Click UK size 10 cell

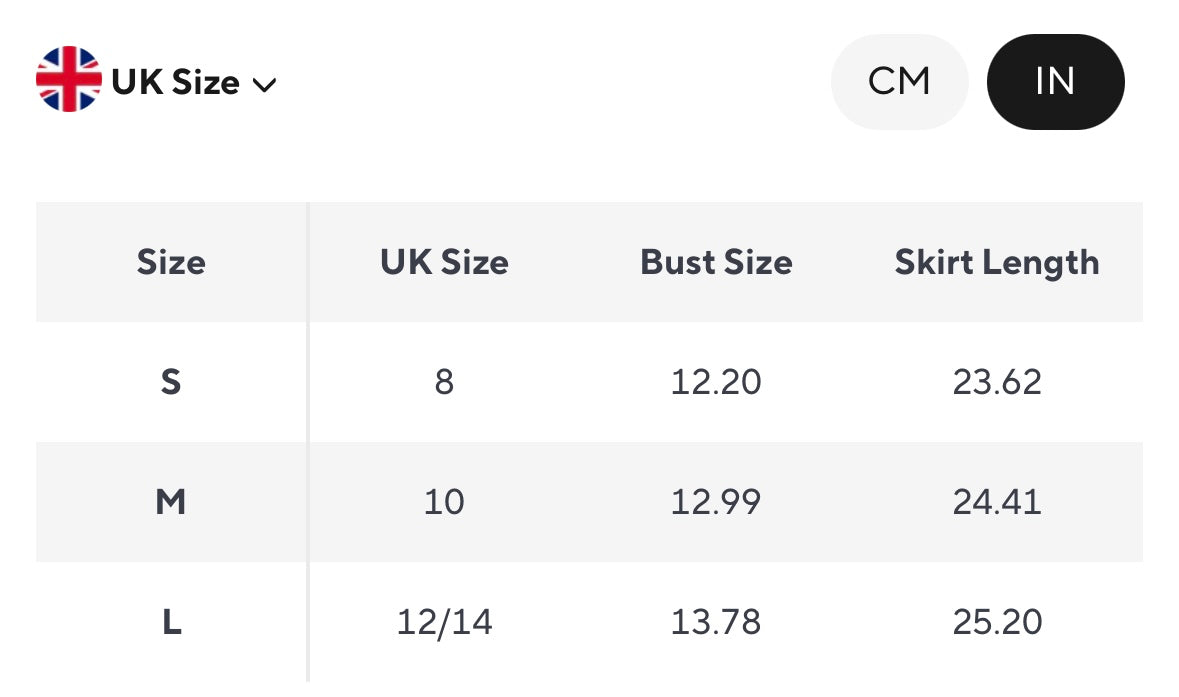[x=444, y=502]
